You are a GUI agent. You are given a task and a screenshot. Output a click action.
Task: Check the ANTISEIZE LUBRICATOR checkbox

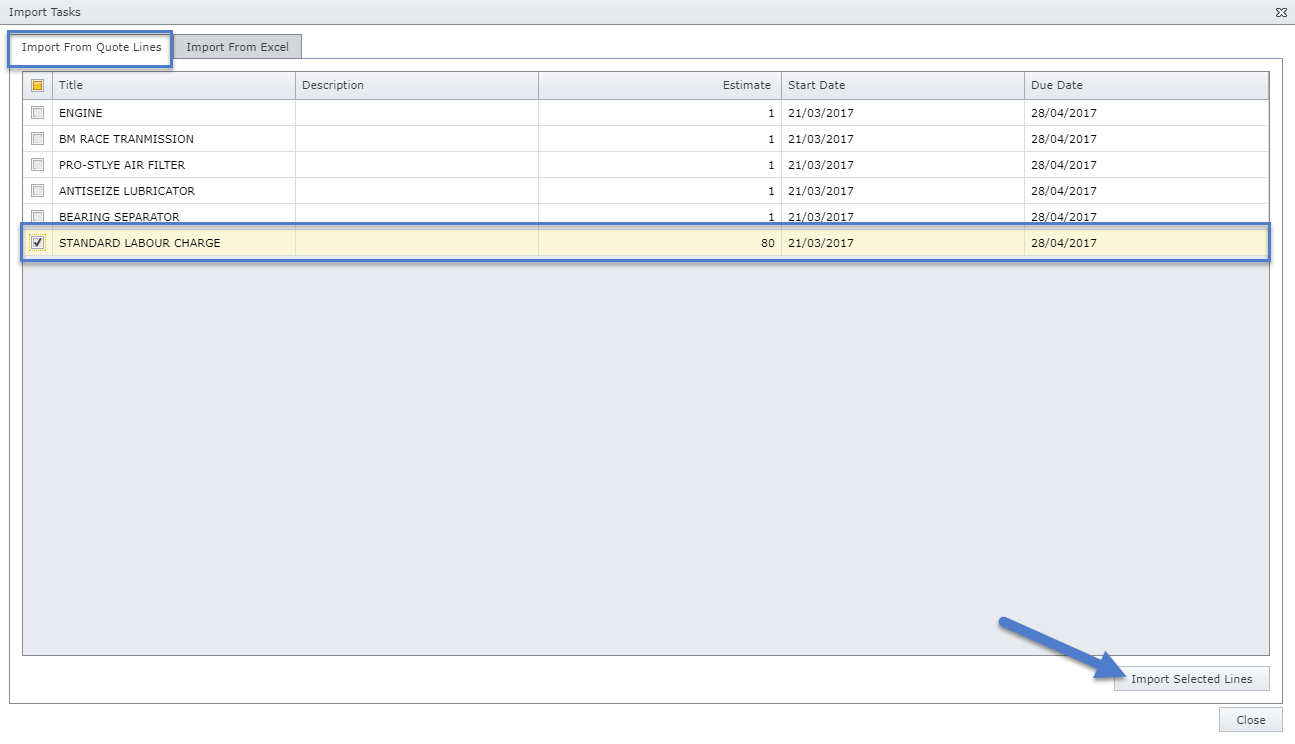(38, 191)
